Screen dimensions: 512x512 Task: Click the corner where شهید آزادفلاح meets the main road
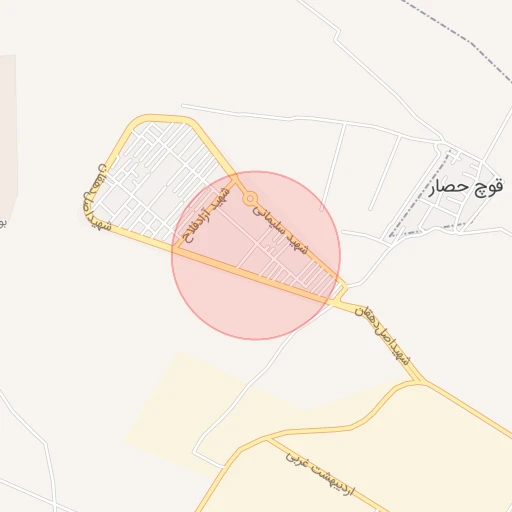click(178, 248)
